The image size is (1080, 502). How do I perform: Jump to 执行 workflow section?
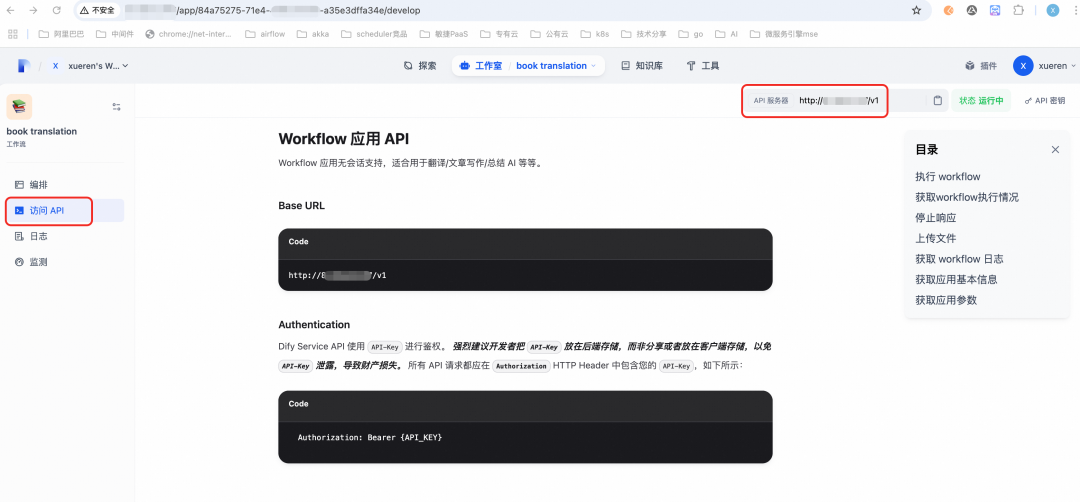[x=947, y=177]
